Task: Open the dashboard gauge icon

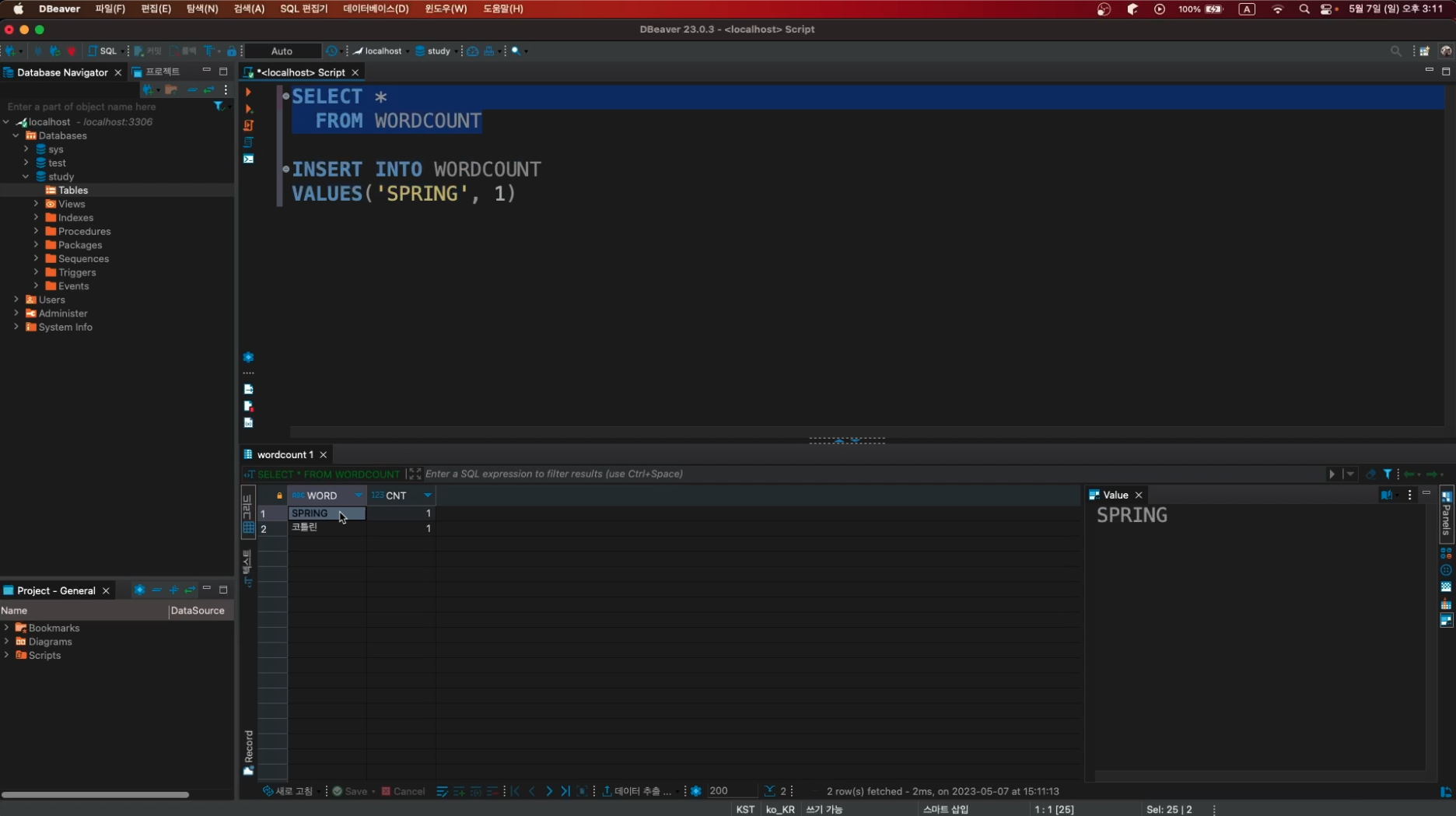Action: 472,51
